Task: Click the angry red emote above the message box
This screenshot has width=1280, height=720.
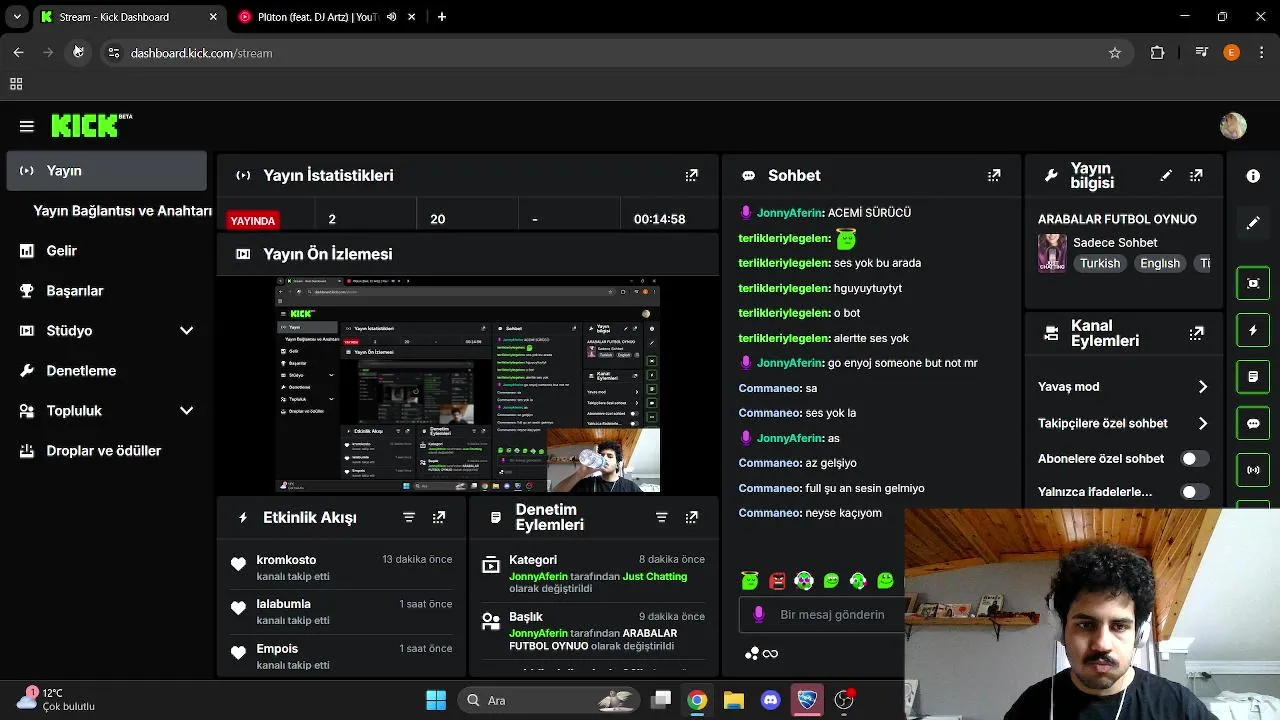Action: (777, 580)
